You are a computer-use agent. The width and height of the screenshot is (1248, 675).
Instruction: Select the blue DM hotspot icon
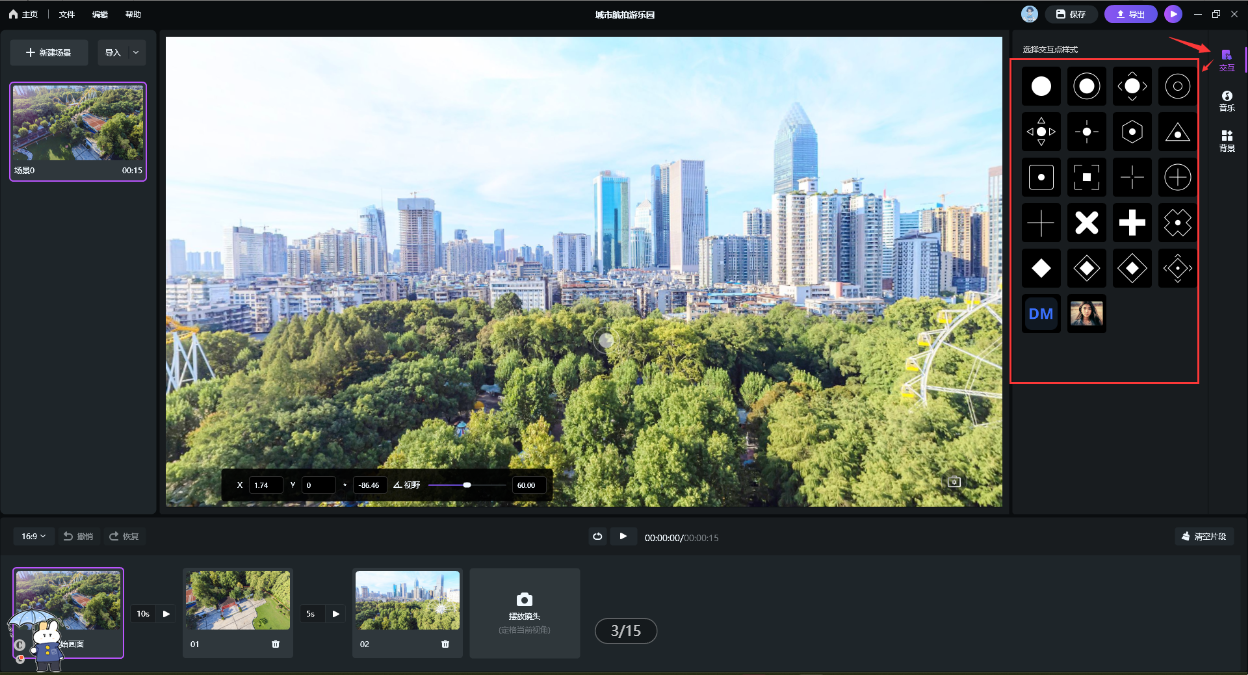[1041, 314]
